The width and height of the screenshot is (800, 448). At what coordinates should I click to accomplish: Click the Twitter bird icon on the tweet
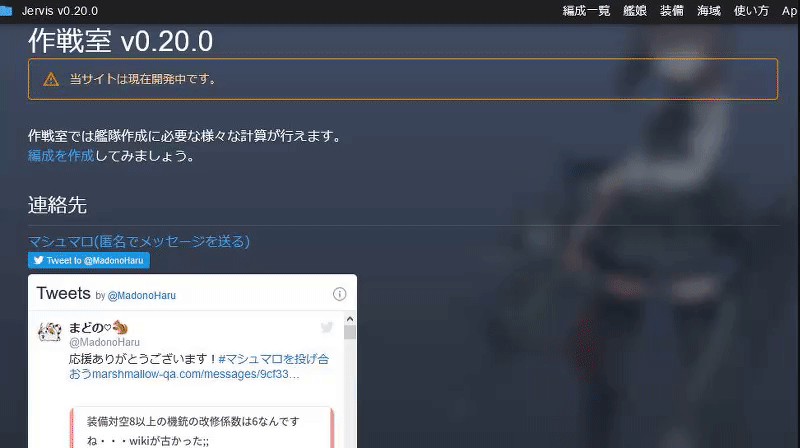327,327
